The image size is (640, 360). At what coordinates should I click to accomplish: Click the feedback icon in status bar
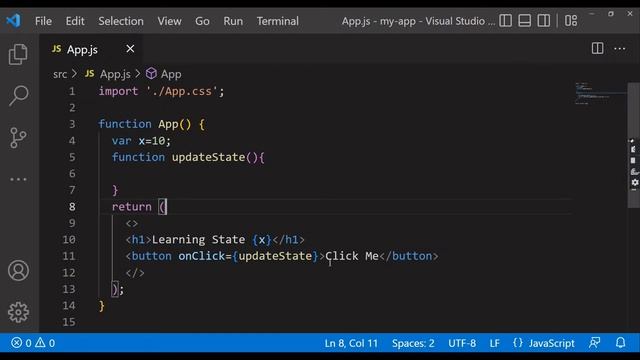pyautogui.click(x=595, y=343)
